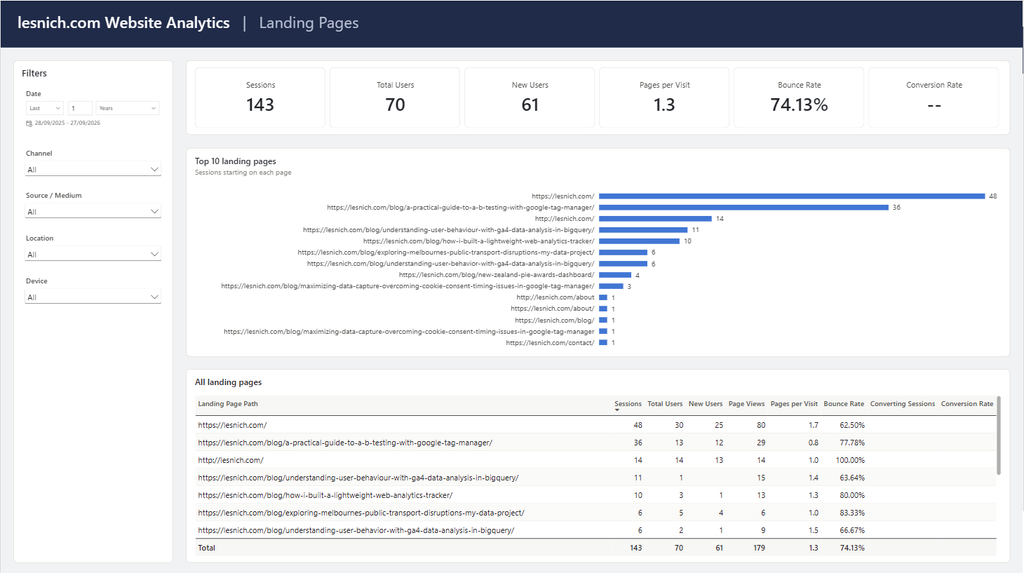Click the date count input field
The width and height of the screenshot is (1024, 573).
coord(80,108)
